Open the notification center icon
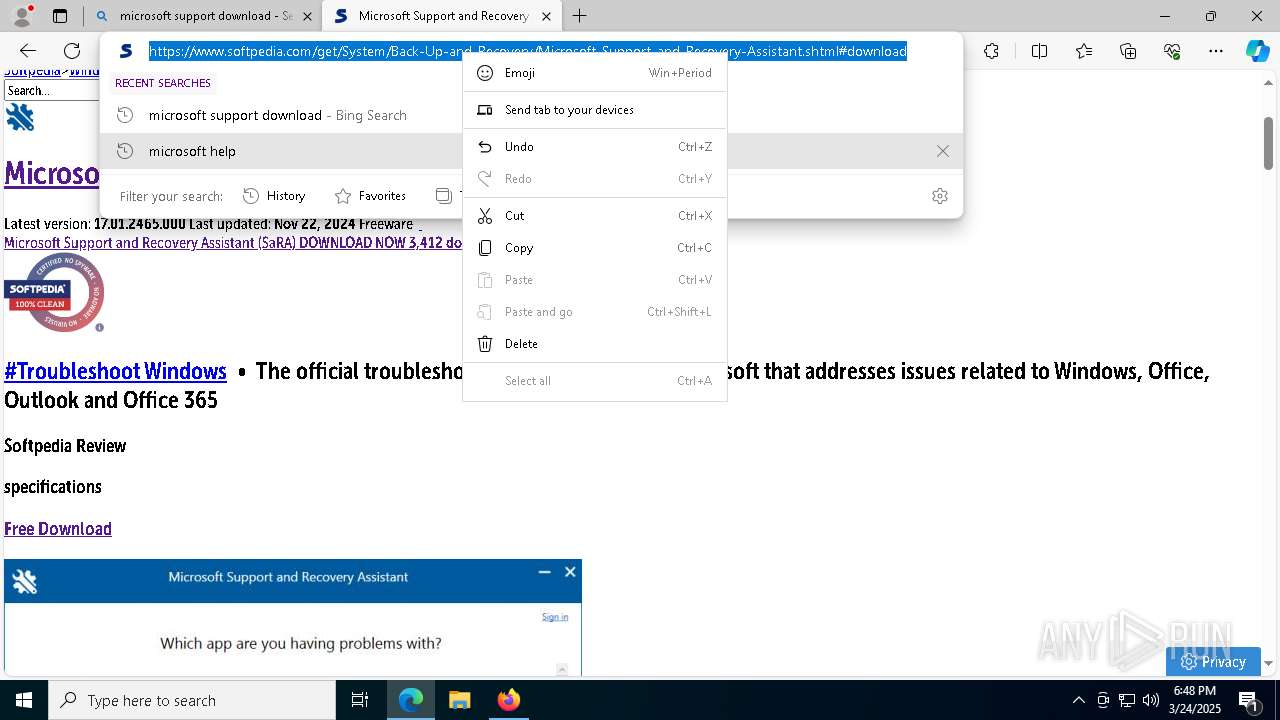1280x720 pixels. [x=1248, y=700]
